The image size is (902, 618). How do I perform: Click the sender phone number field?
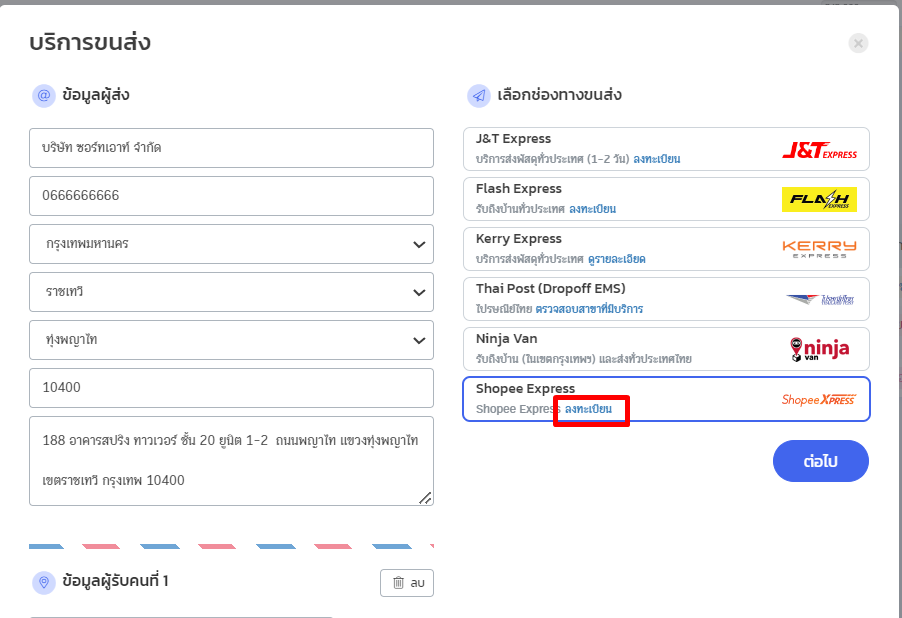pyautogui.click(x=231, y=196)
